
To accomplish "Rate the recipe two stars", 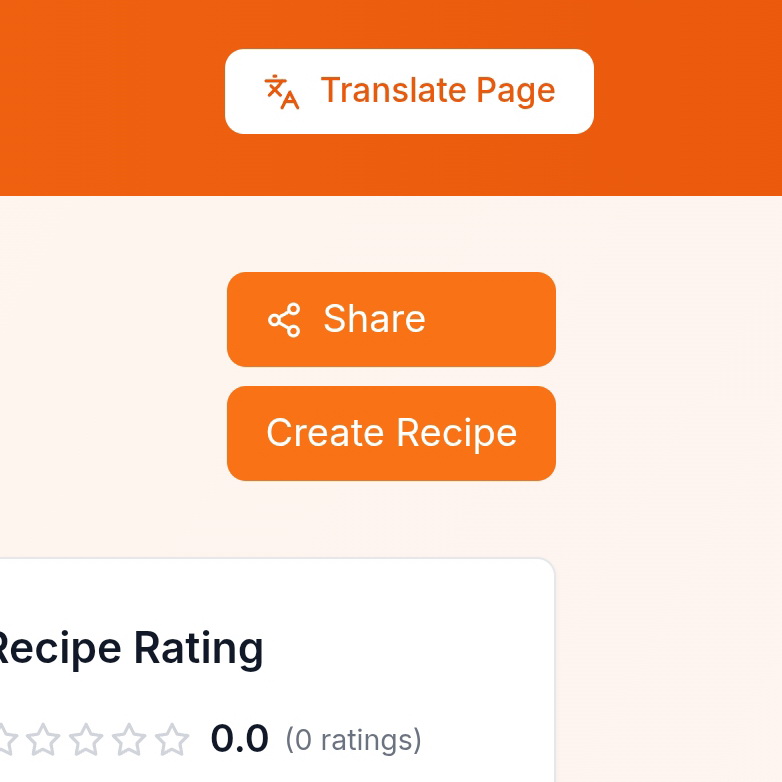I will click(x=44, y=740).
